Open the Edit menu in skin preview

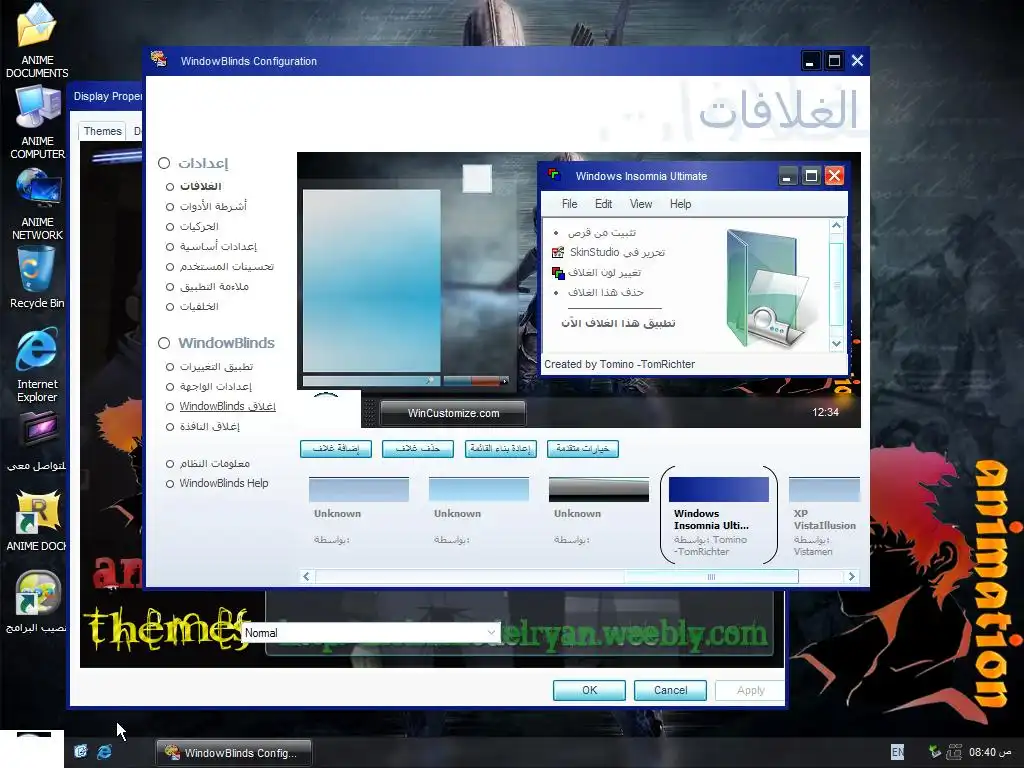point(603,204)
